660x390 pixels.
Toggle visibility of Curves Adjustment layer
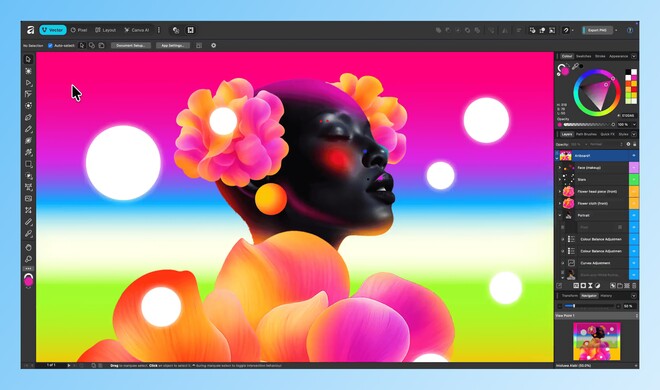tap(633, 263)
